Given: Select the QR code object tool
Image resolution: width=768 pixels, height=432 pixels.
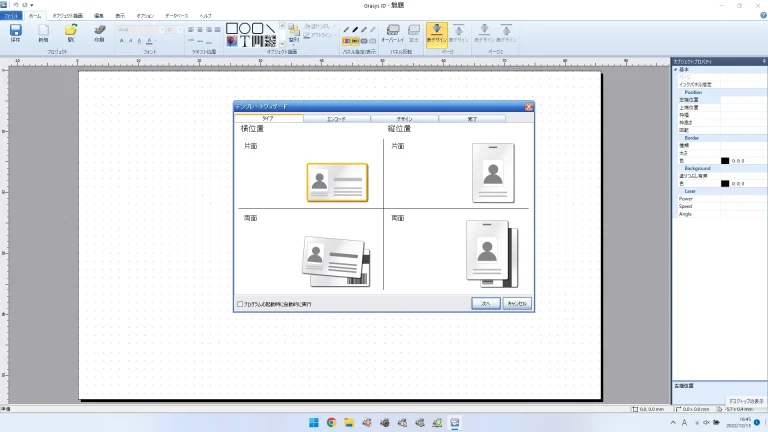Looking at the screenshot, I should pyautogui.click(x=269, y=41).
